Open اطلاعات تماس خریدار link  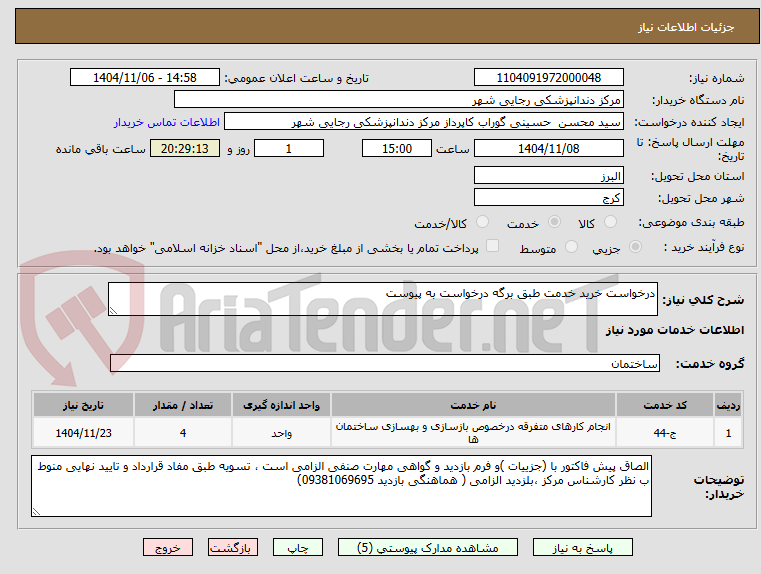tap(167, 122)
